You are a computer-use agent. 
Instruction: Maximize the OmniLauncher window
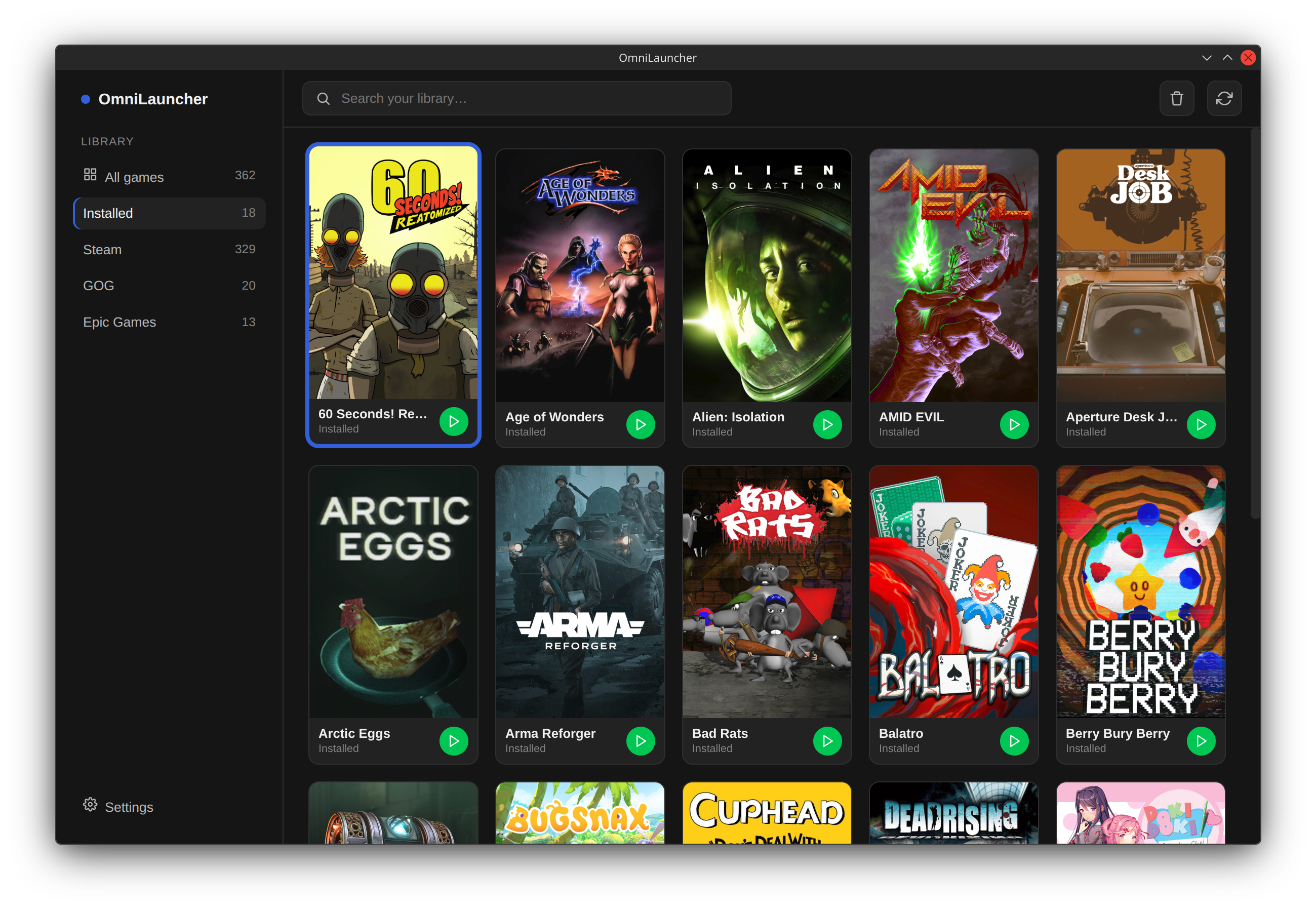(1227, 58)
